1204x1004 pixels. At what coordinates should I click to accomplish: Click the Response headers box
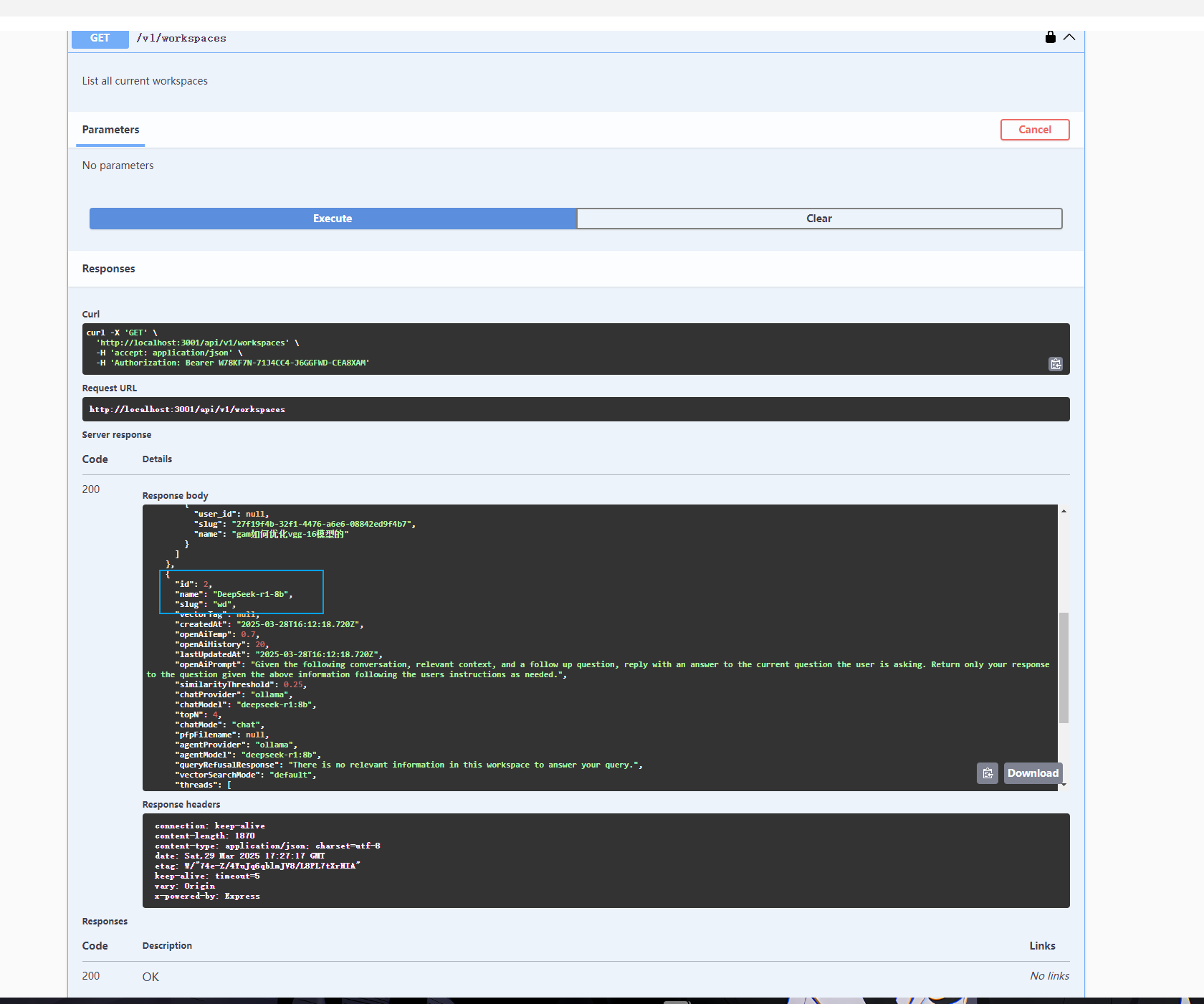point(573,860)
